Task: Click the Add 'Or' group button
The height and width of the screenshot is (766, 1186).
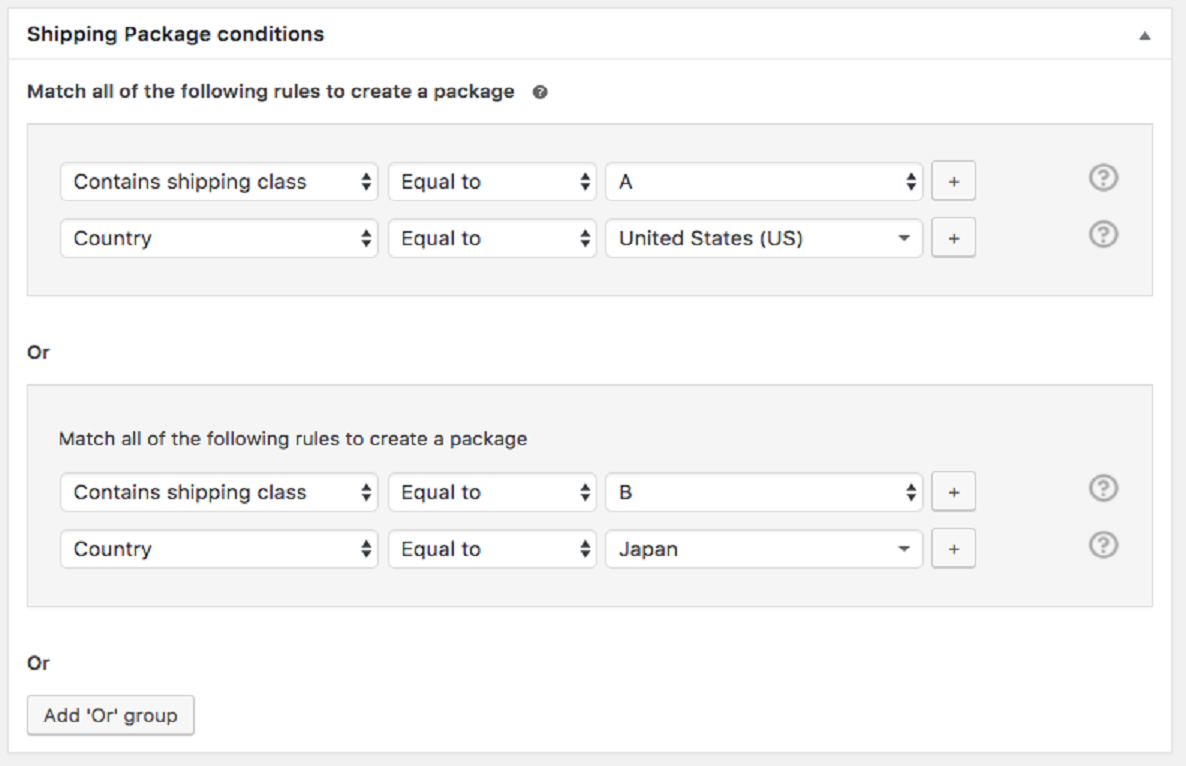Action: (110, 714)
